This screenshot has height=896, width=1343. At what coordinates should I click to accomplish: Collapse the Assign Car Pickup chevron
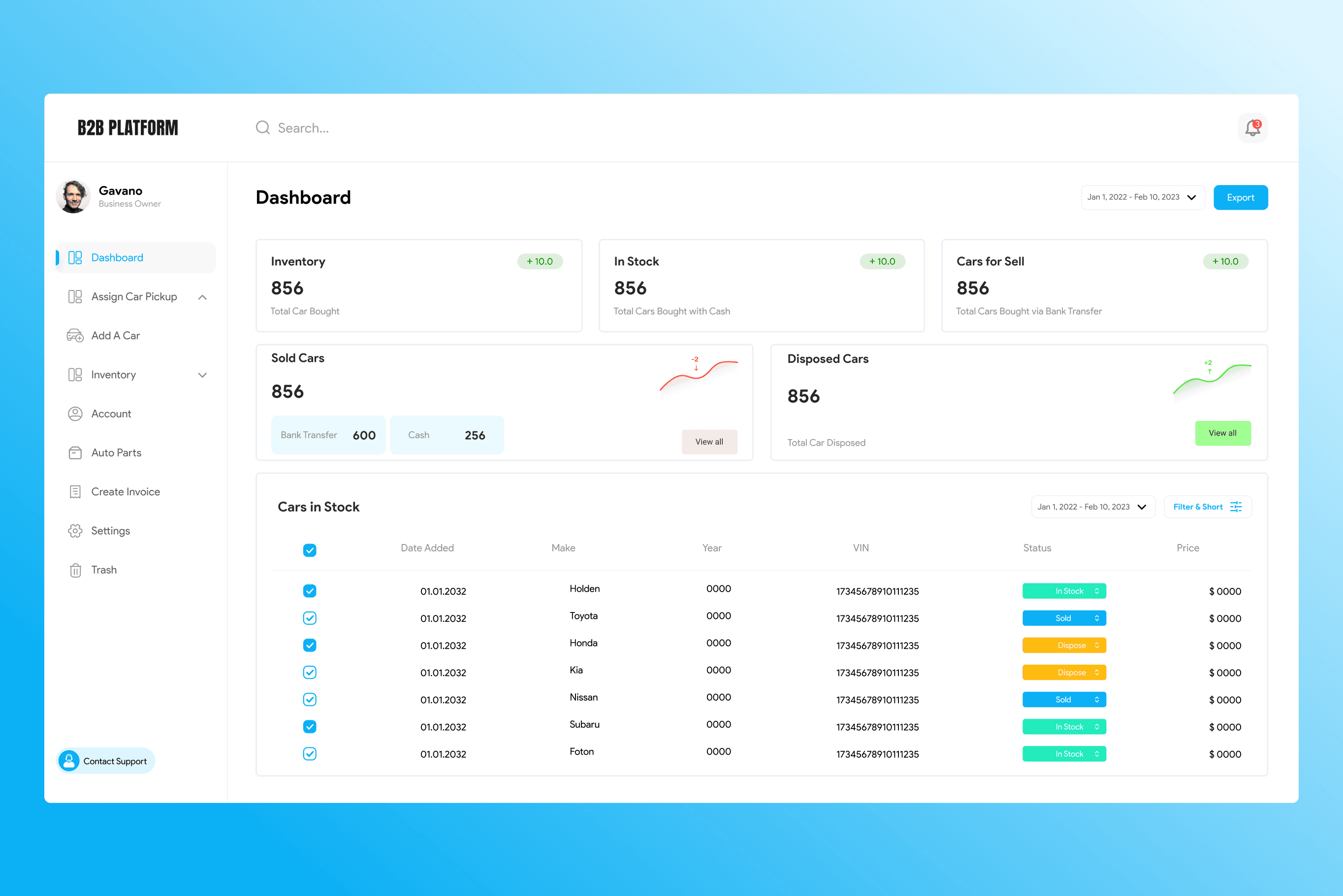coord(202,297)
